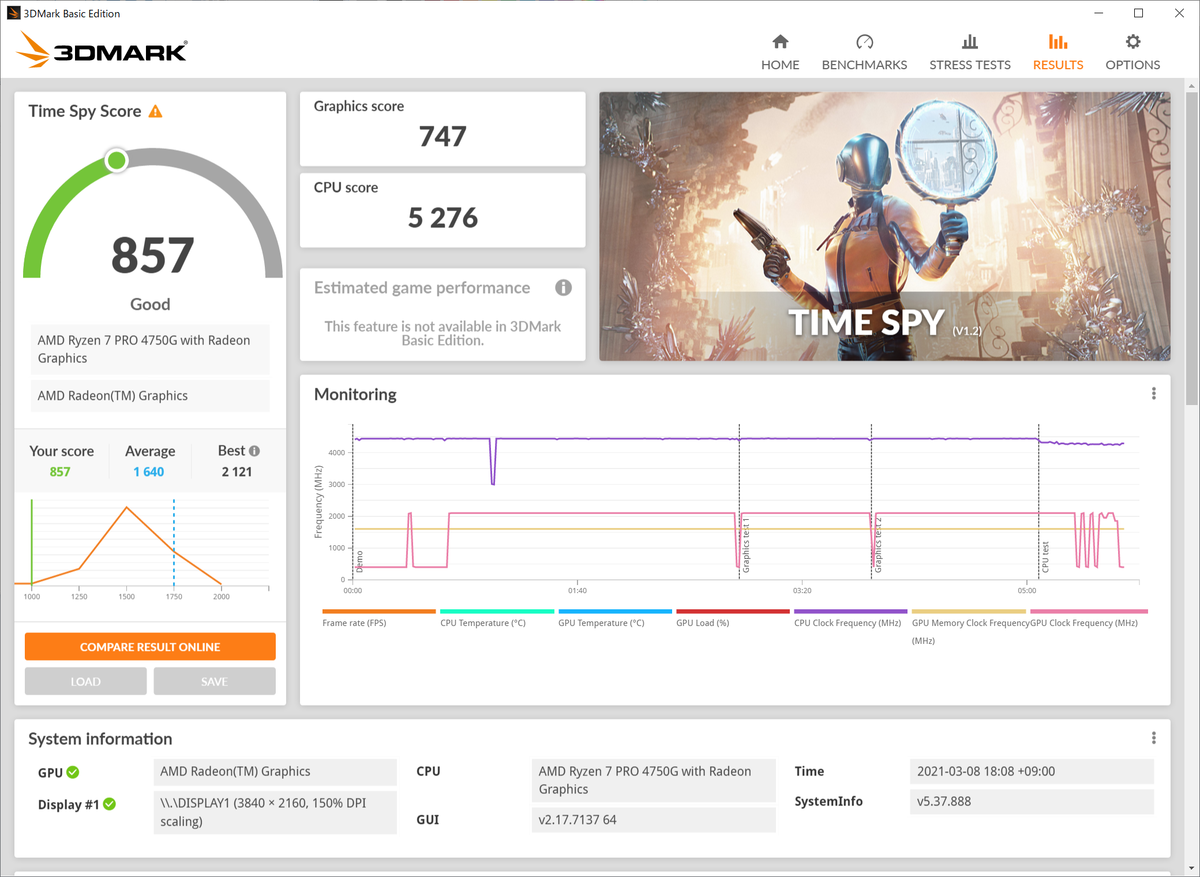Open the Monitoring panel three-dot menu
1200x877 pixels.
pyautogui.click(x=1154, y=394)
